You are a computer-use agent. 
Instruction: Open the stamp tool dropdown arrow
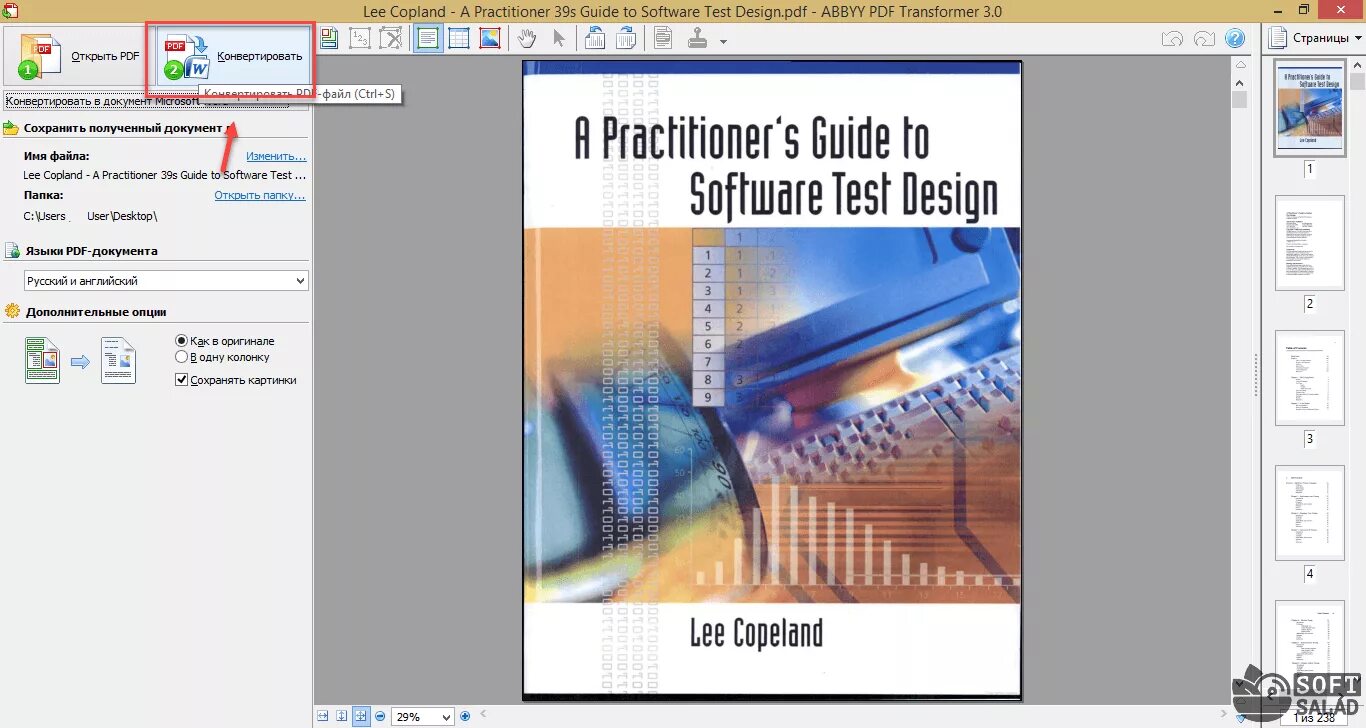pyautogui.click(x=723, y=42)
